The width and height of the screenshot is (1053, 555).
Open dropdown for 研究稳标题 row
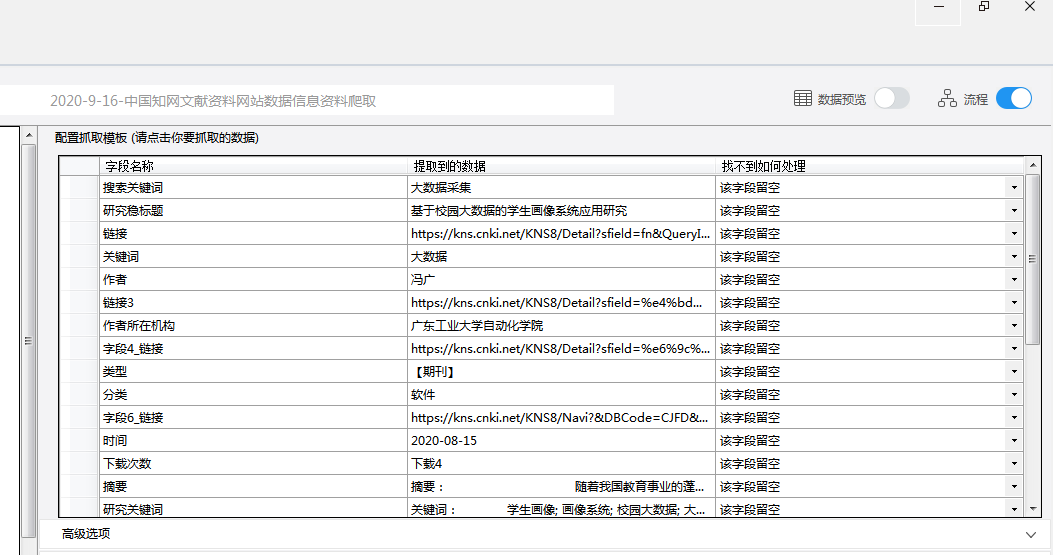[x=1014, y=210]
